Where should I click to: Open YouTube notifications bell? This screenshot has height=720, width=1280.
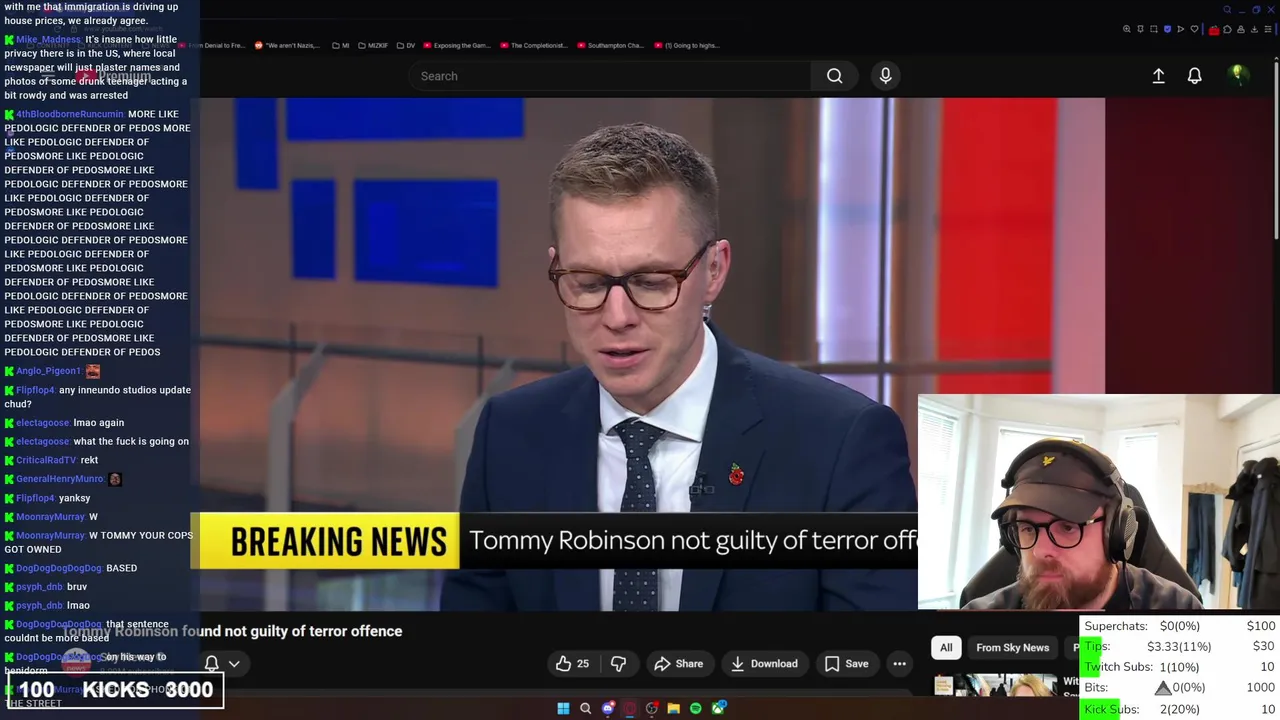[1194, 76]
